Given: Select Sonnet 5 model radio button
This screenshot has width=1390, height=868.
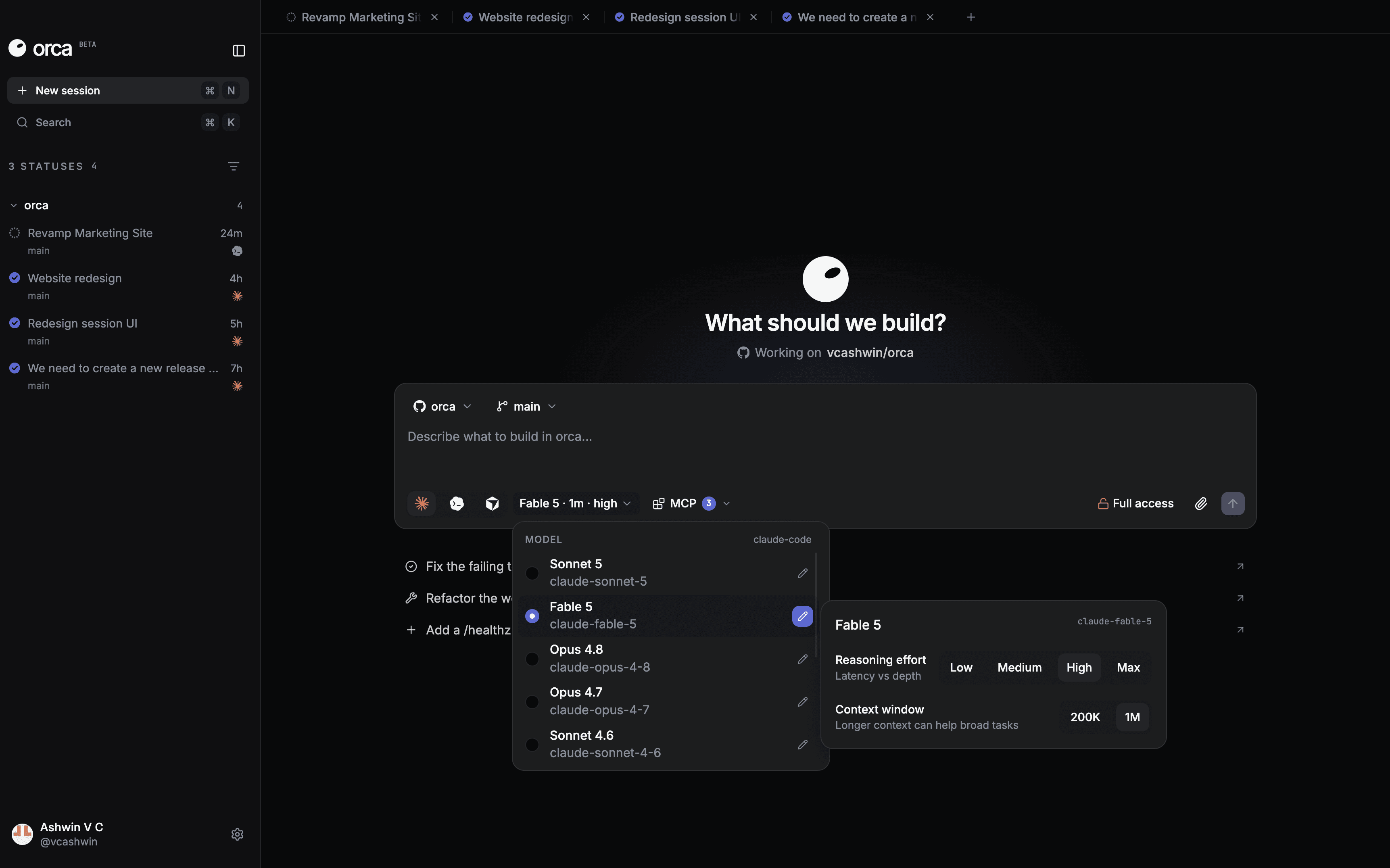Looking at the screenshot, I should pos(532,573).
